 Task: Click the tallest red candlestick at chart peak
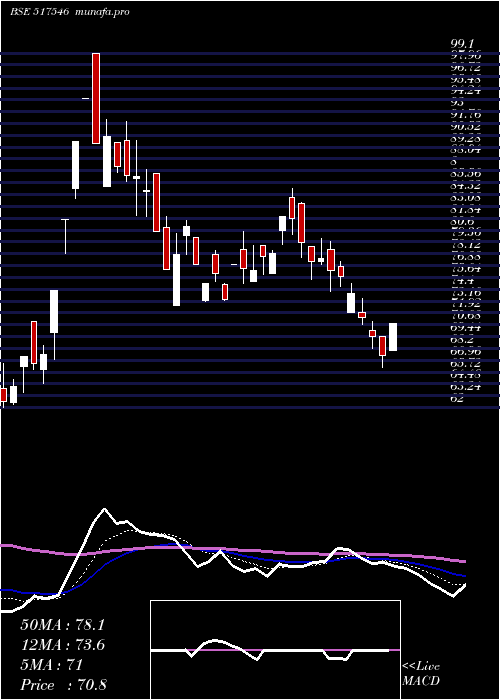(96, 98)
